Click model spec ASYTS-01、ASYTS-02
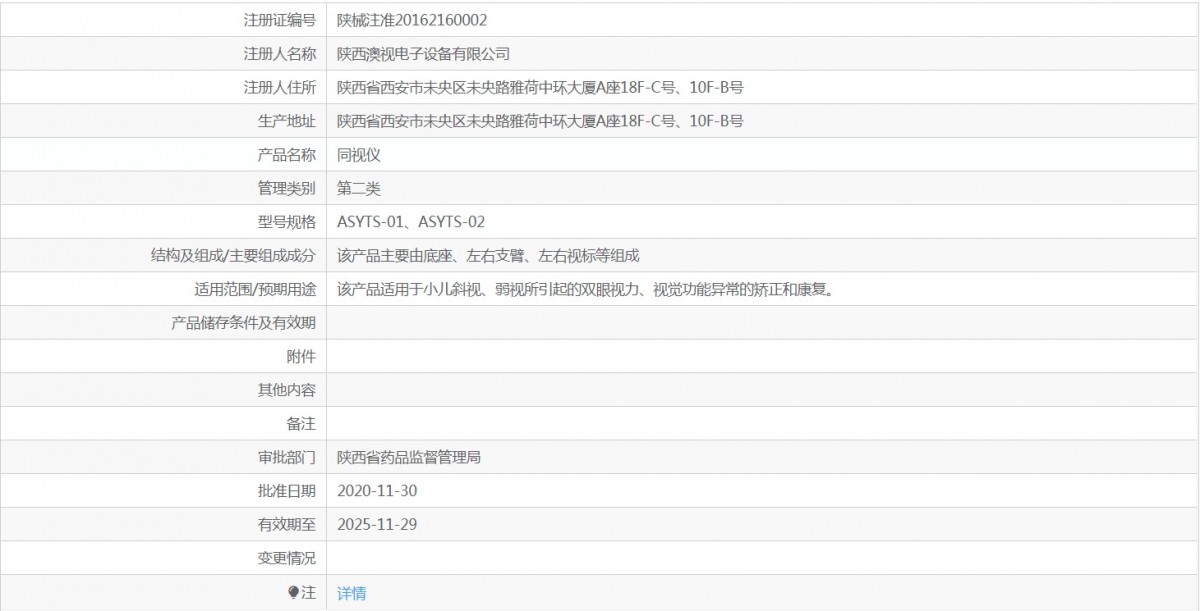 [x=411, y=222]
